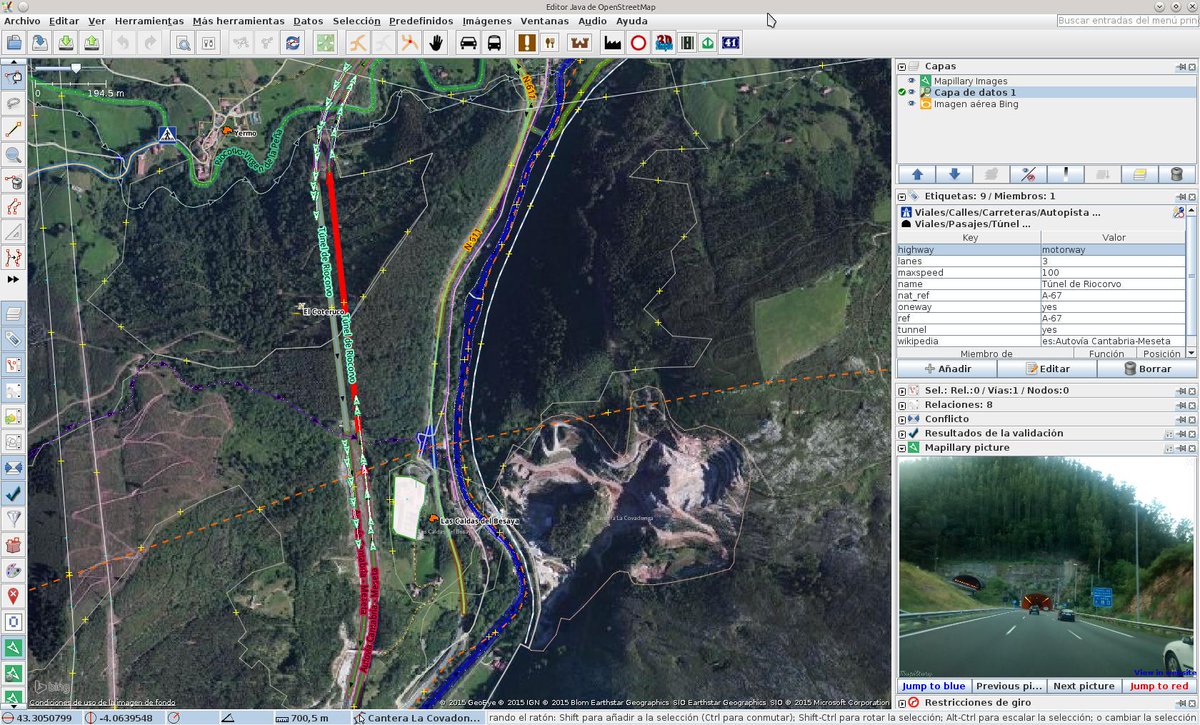Open the Ayuda menu
The height and width of the screenshot is (725, 1200).
631,21
